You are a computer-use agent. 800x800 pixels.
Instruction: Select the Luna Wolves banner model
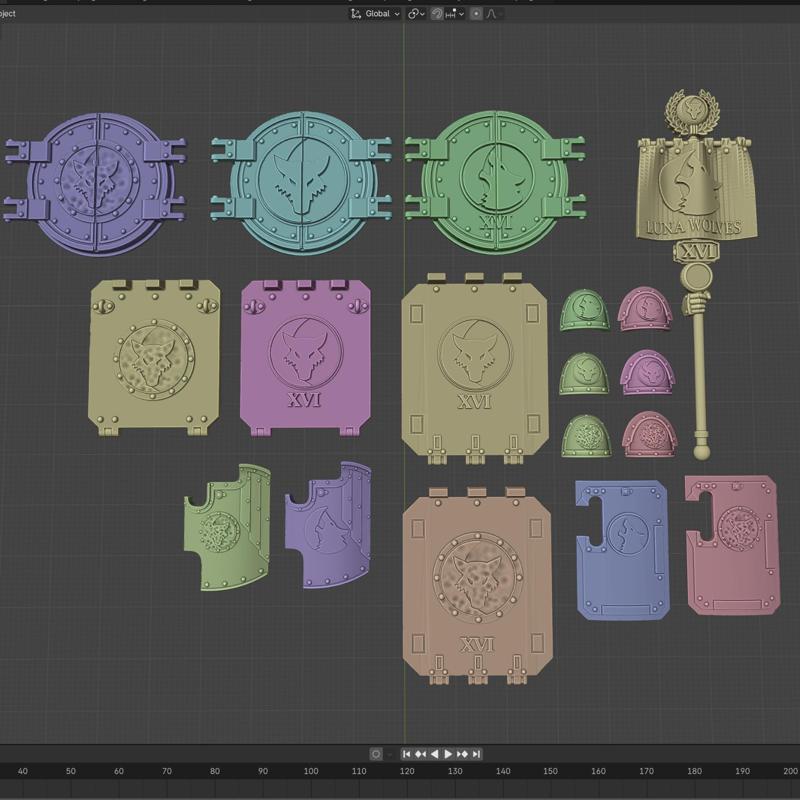pyautogui.click(x=696, y=189)
